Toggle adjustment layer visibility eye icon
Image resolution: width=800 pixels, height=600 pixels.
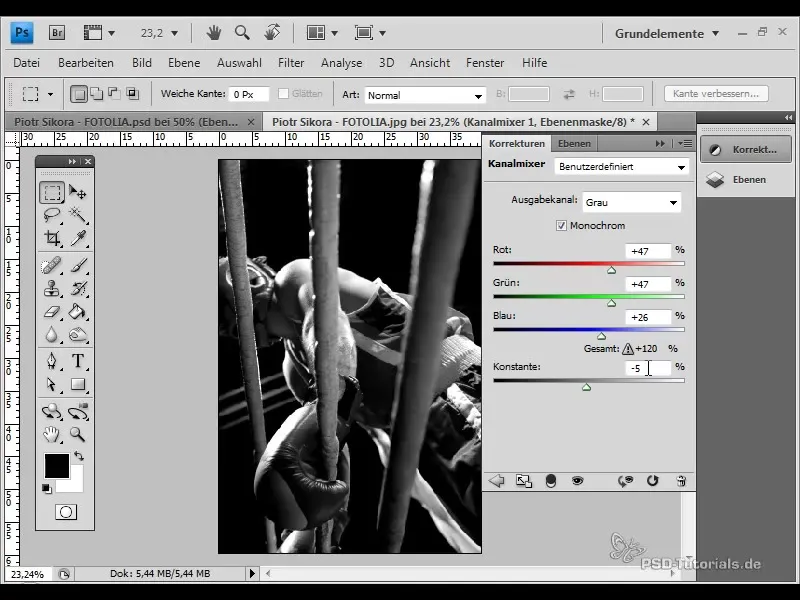577,481
